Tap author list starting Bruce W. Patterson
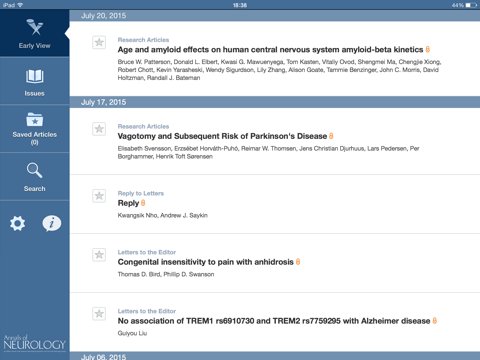Viewport: 480px width, 360px height. point(279,70)
